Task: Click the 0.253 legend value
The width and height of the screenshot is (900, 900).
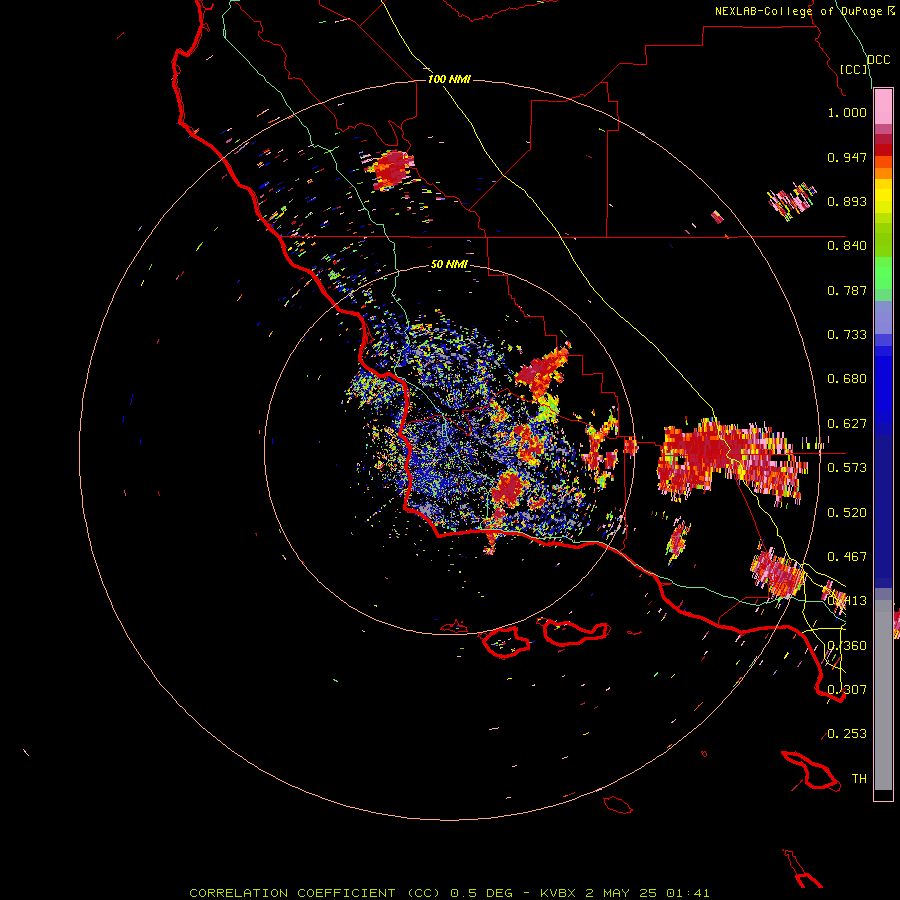Action: pyautogui.click(x=847, y=734)
